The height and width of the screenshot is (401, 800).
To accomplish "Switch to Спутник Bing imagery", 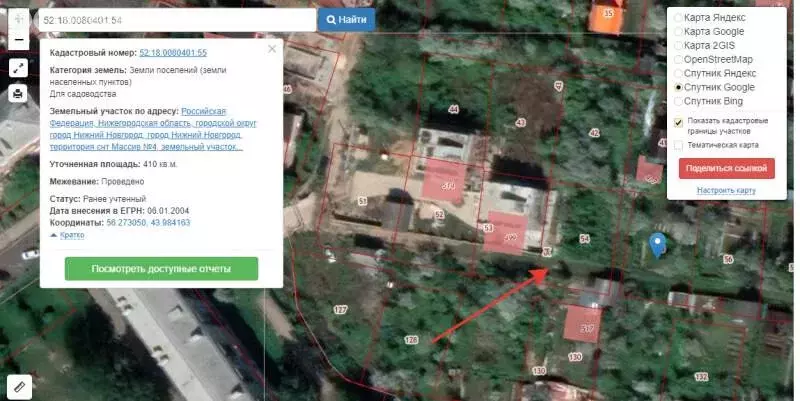I will (679, 101).
